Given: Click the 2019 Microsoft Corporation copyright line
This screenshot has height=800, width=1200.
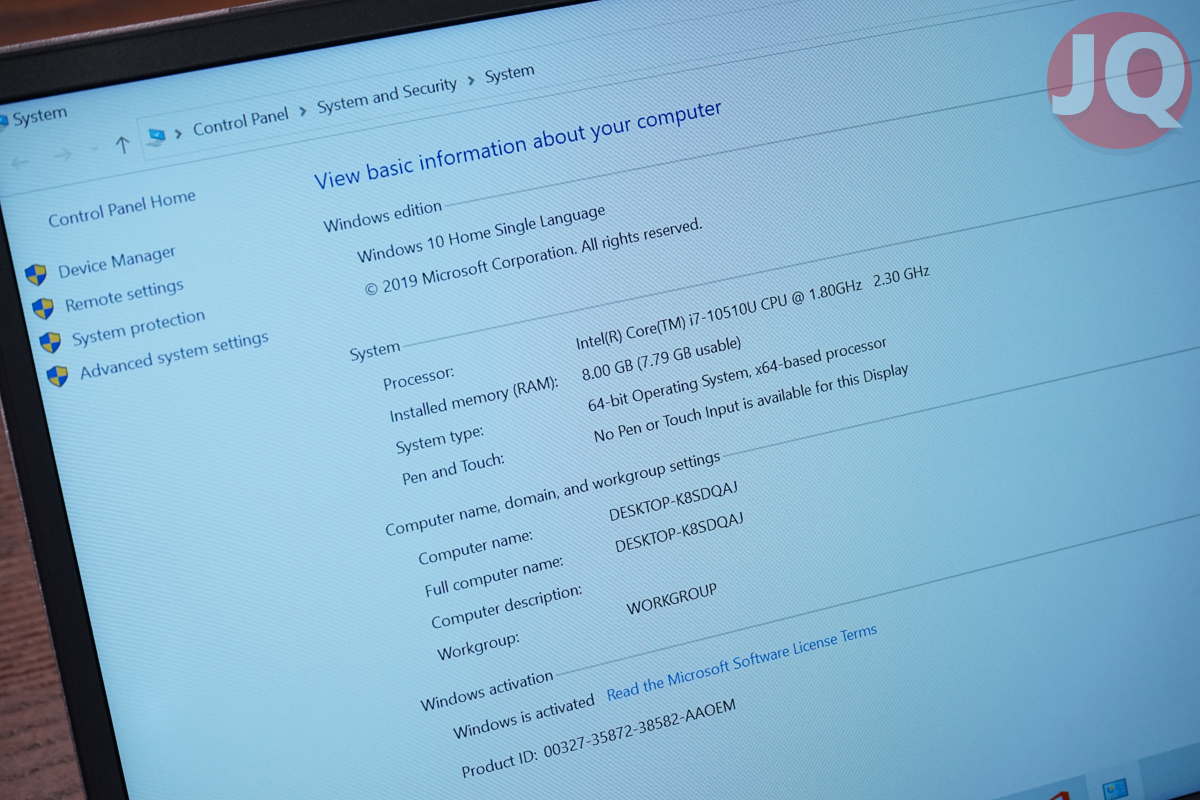Looking at the screenshot, I should point(534,257).
